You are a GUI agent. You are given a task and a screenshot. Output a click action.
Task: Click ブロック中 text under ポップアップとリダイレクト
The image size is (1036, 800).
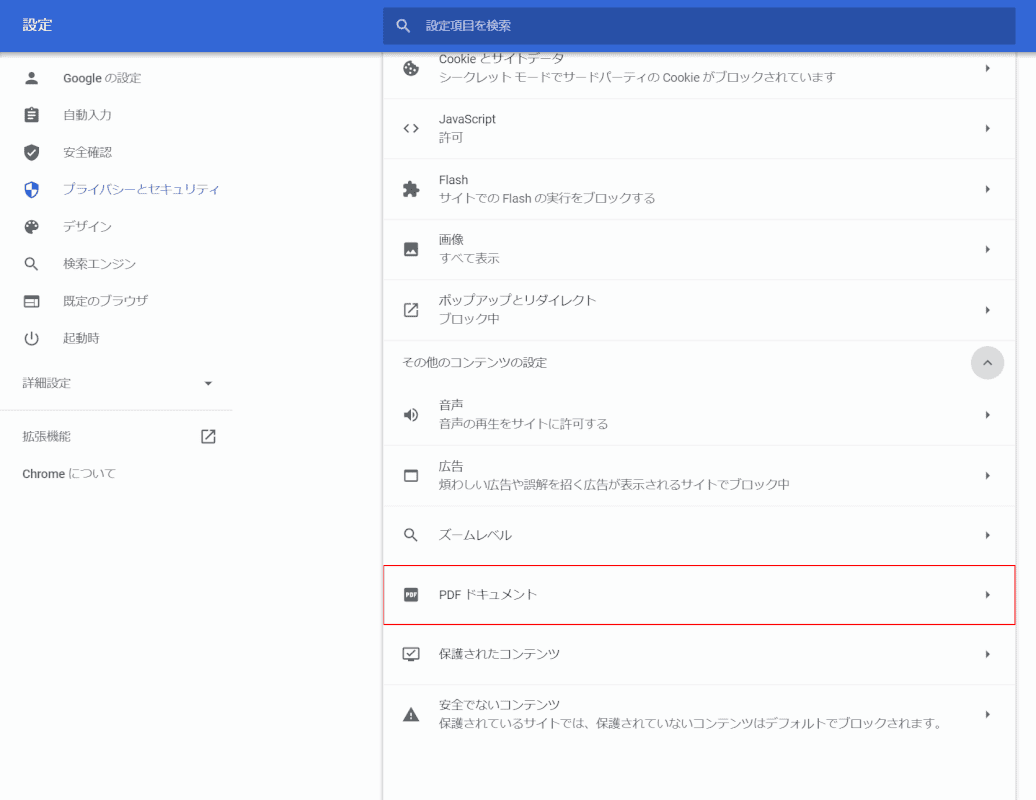[469, 318]
